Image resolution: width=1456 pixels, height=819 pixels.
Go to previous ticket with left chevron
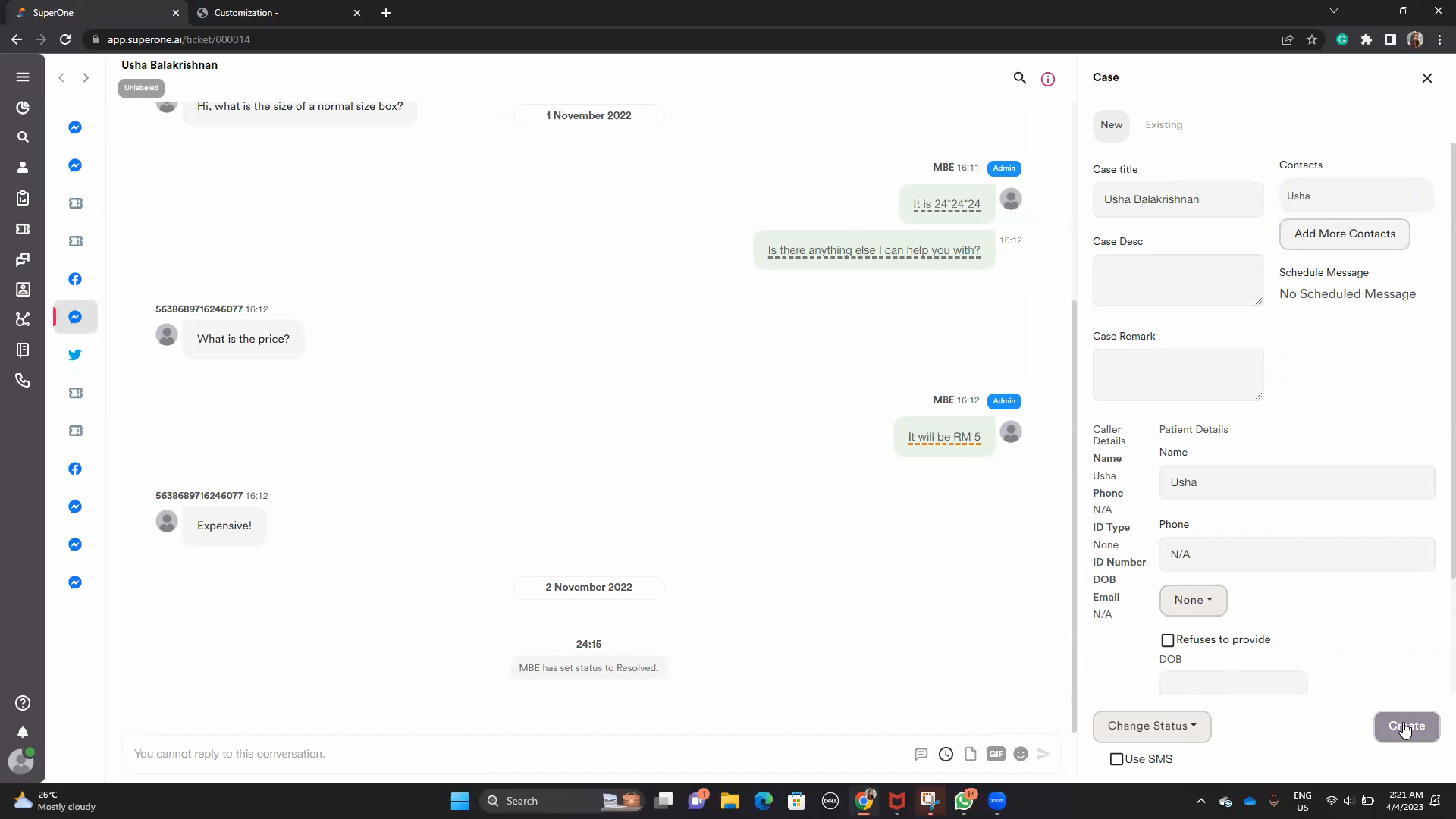click(61, 77)
